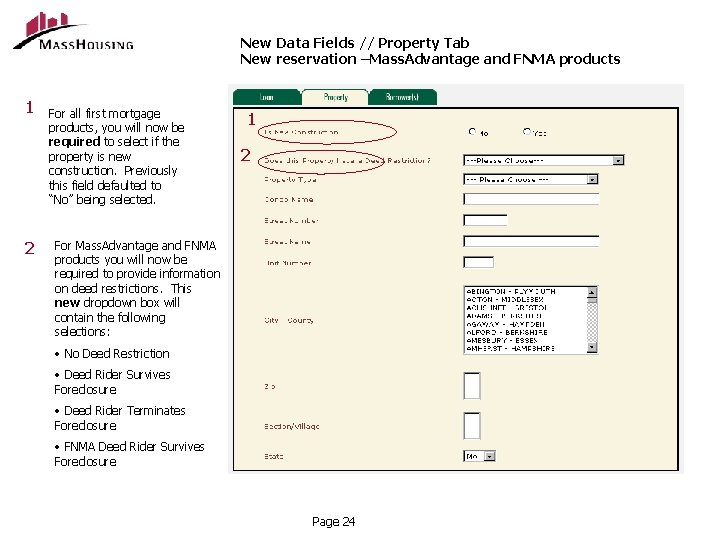Focus the Condo Name input field
Screen dimensions: 720x540
[531, 199]
